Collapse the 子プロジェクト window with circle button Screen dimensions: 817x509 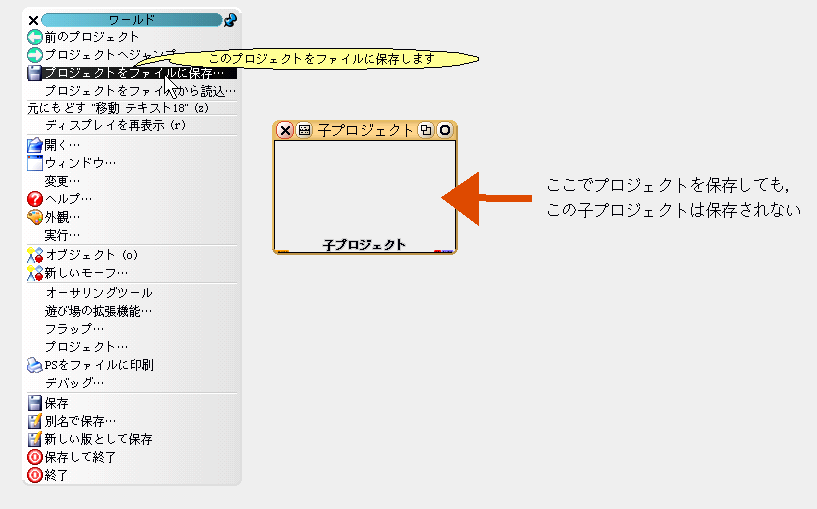(445, 130)
